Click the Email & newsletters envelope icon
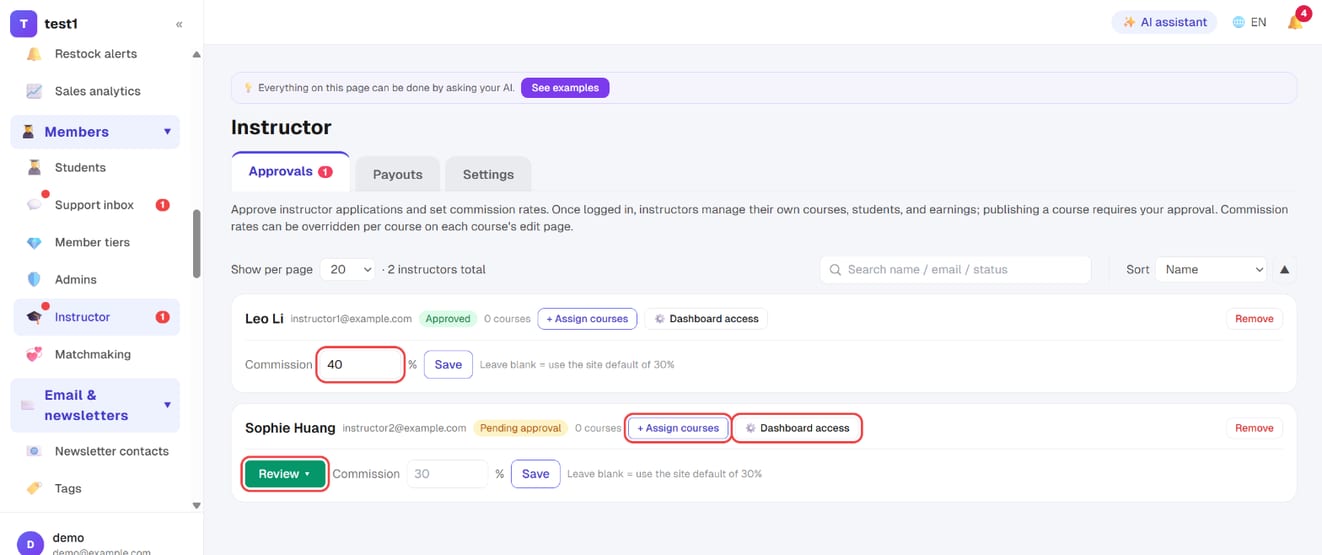 [x=28, y=405]
